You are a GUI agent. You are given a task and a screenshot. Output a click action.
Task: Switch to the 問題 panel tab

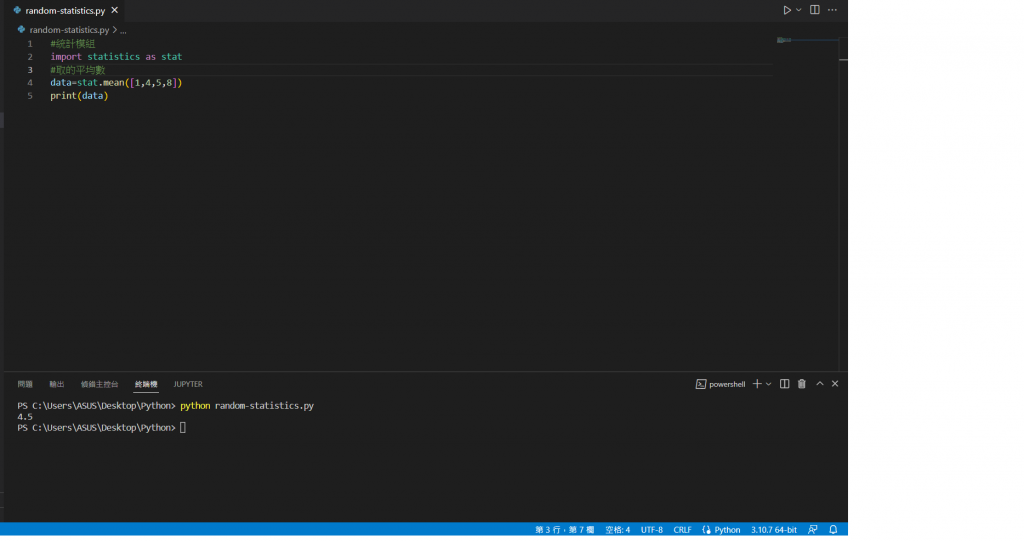[x=25, y=384]
